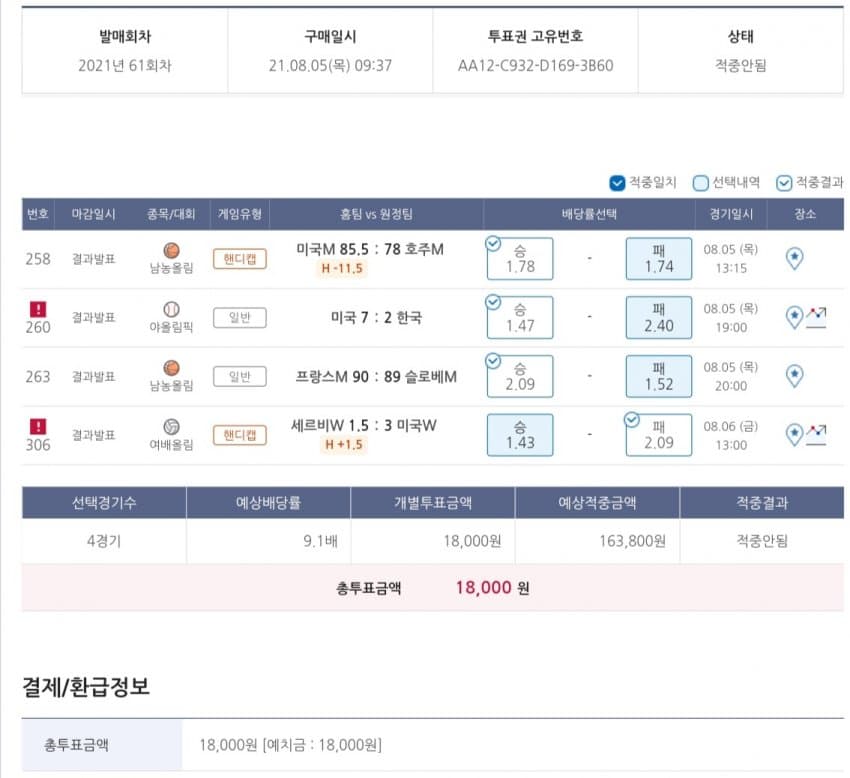Click the 핸디캡 tag in game 258 row

pos(239,259)
